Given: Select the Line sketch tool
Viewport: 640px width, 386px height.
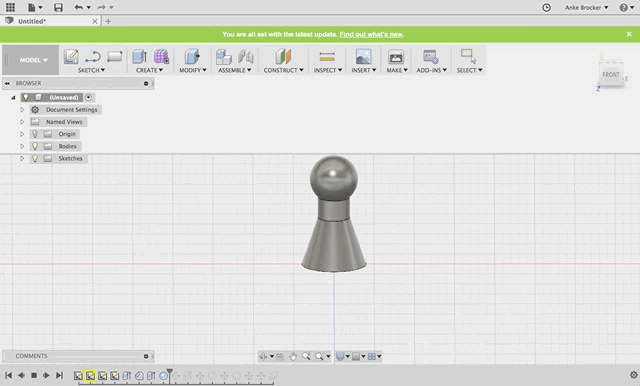Looking at the screenshot, I should pyautogui.click(x=93, y=57).
